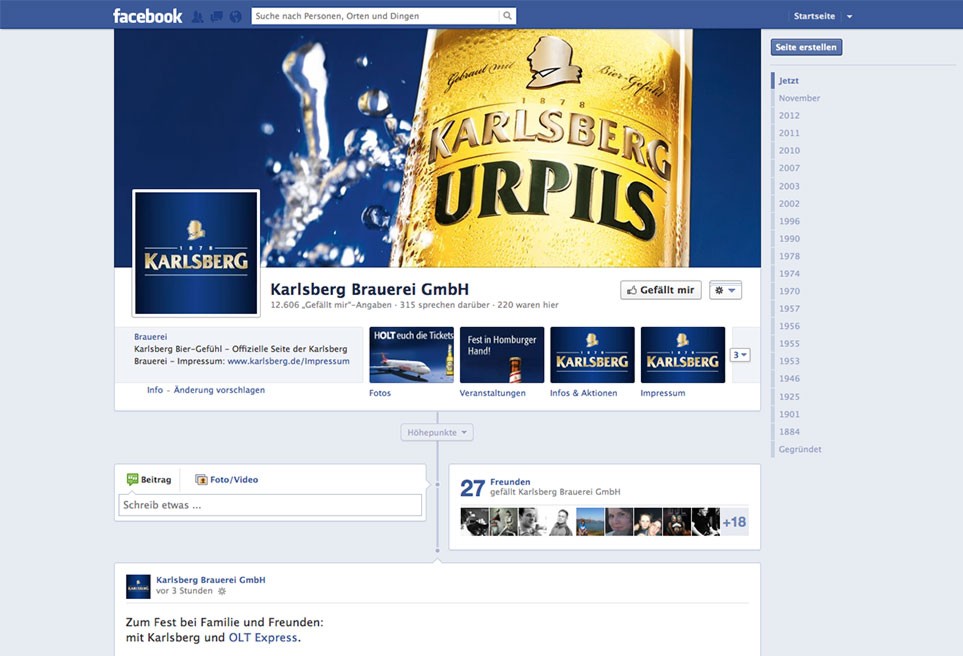This screenshot has width=963, height=656.
Task: Open the Info link
Action: (x=155, y=390)
